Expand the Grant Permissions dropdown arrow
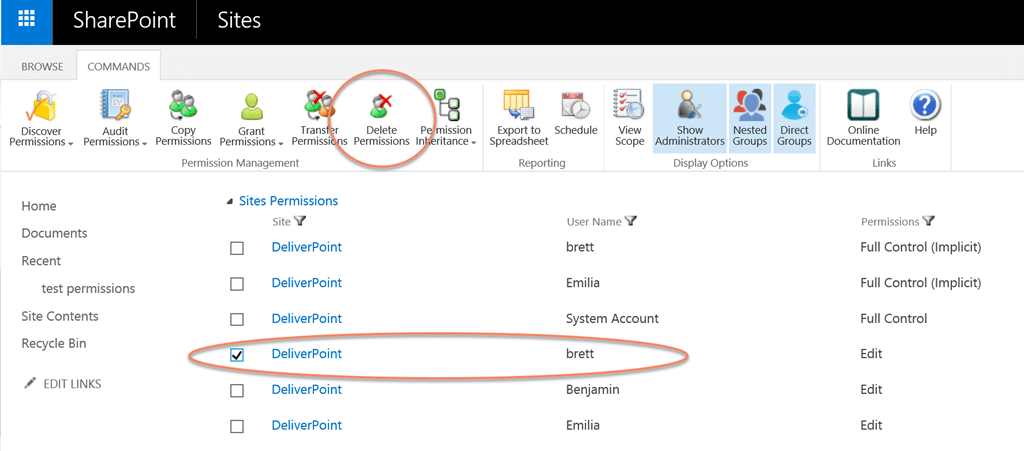This screenshot has width=1024, height=451. 280,144
